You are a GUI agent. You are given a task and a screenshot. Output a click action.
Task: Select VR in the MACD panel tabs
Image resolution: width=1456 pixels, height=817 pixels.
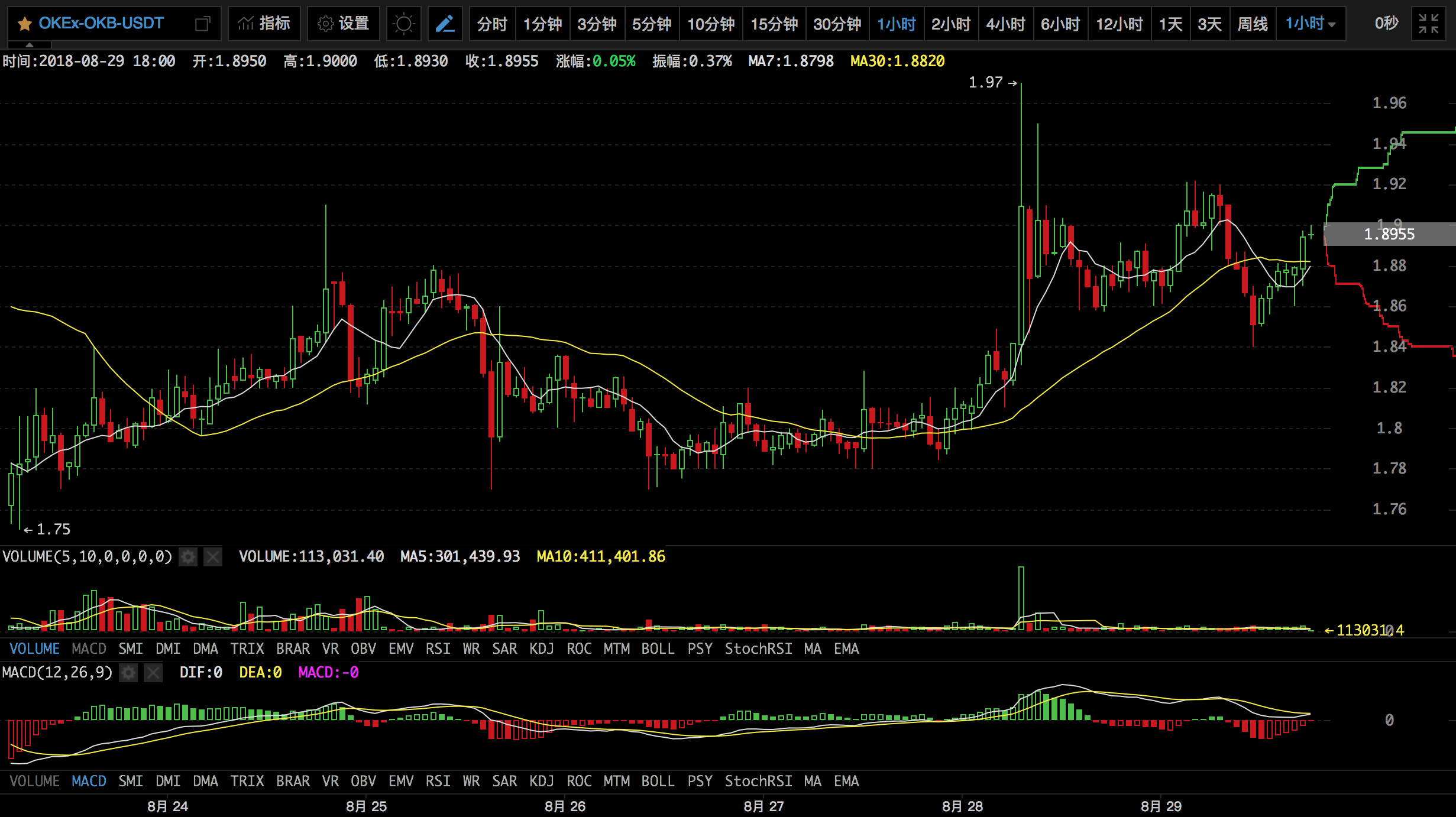[331, 781]
